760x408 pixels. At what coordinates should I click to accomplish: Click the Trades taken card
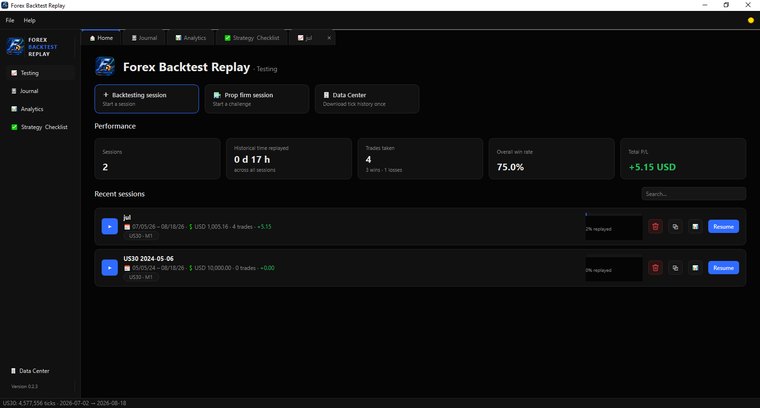tap(420, 159)
